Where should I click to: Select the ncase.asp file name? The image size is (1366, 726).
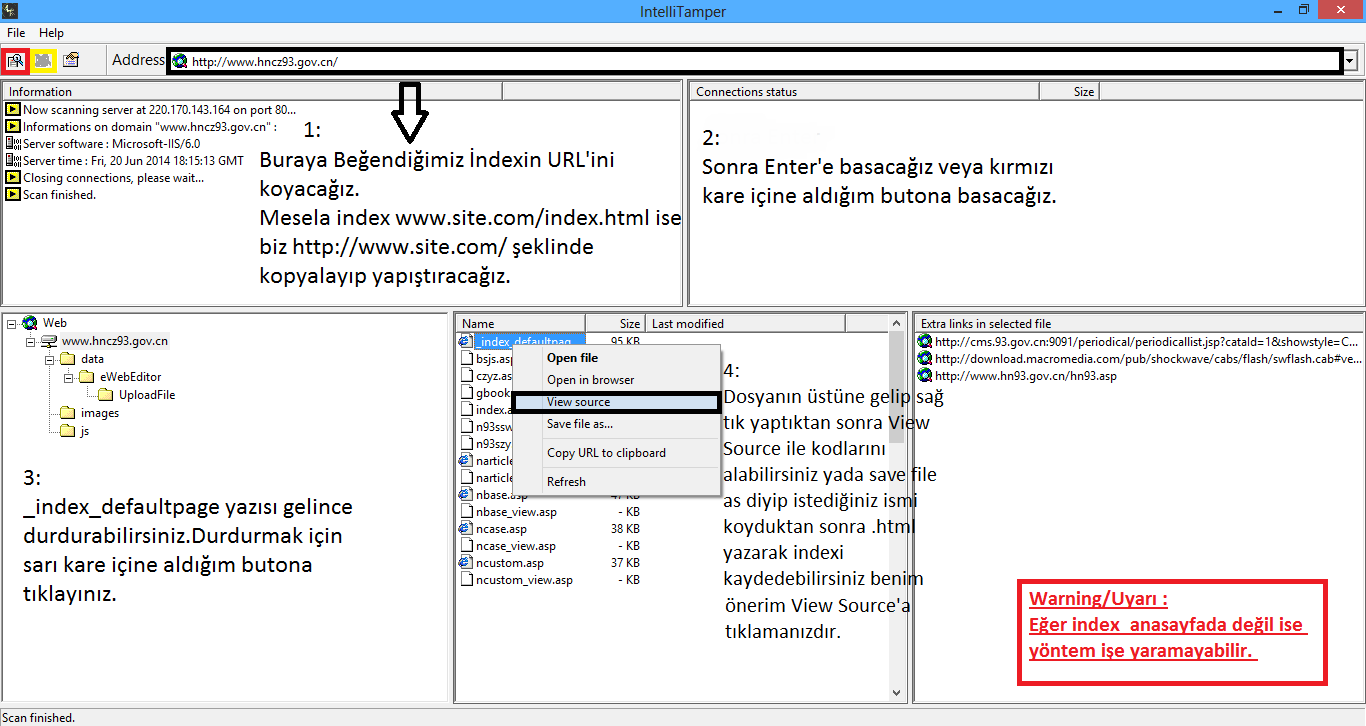pyautogui.click(x=501, y=529)
